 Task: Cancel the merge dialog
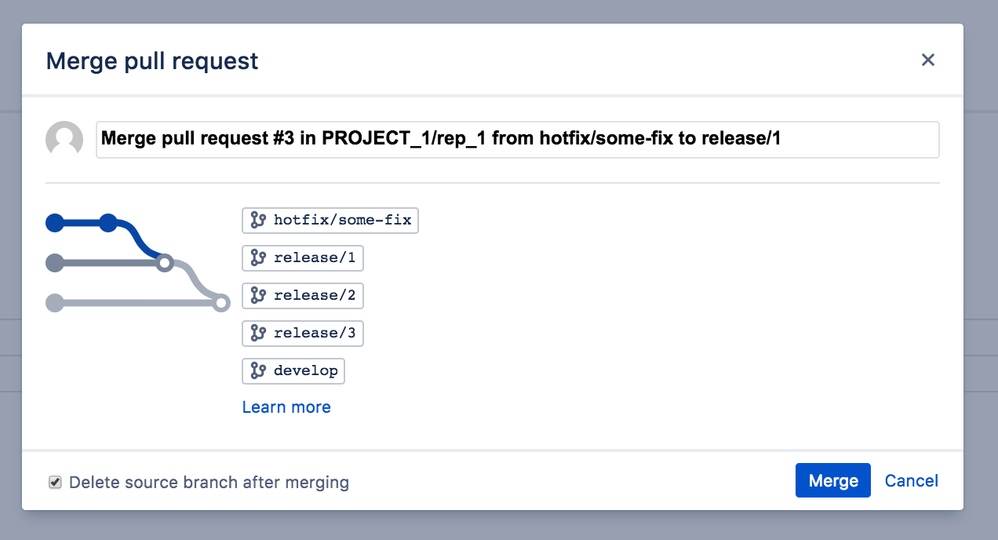pos(911,481)
